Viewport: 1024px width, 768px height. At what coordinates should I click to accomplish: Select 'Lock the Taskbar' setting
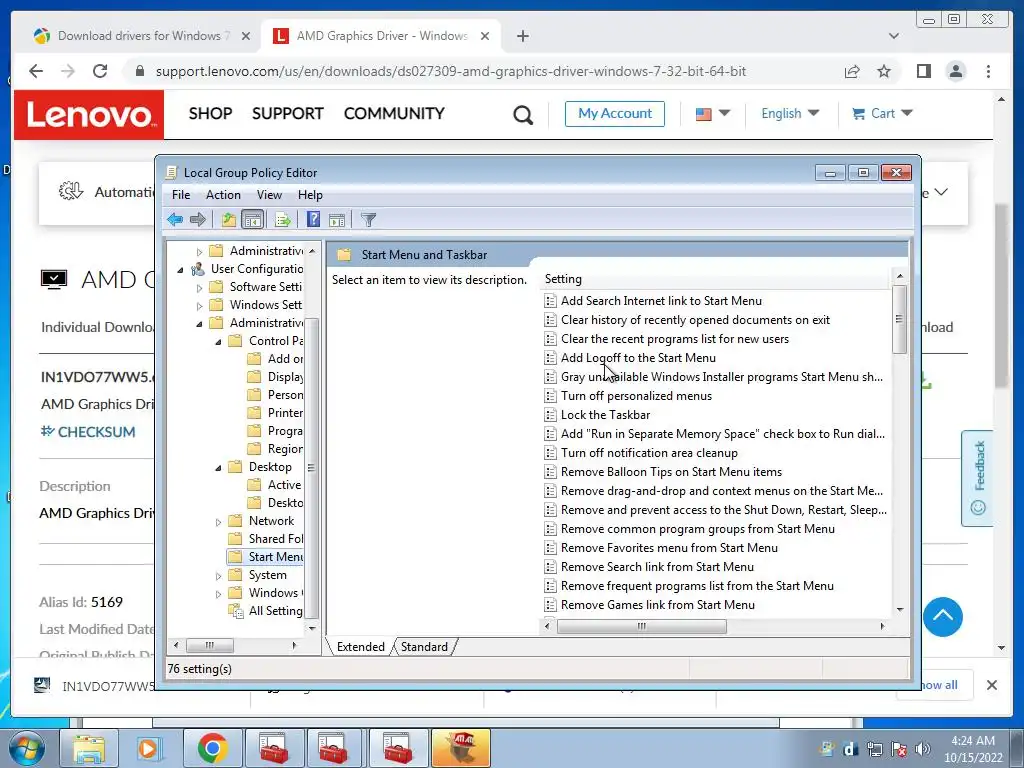click(x=605, y=415)
